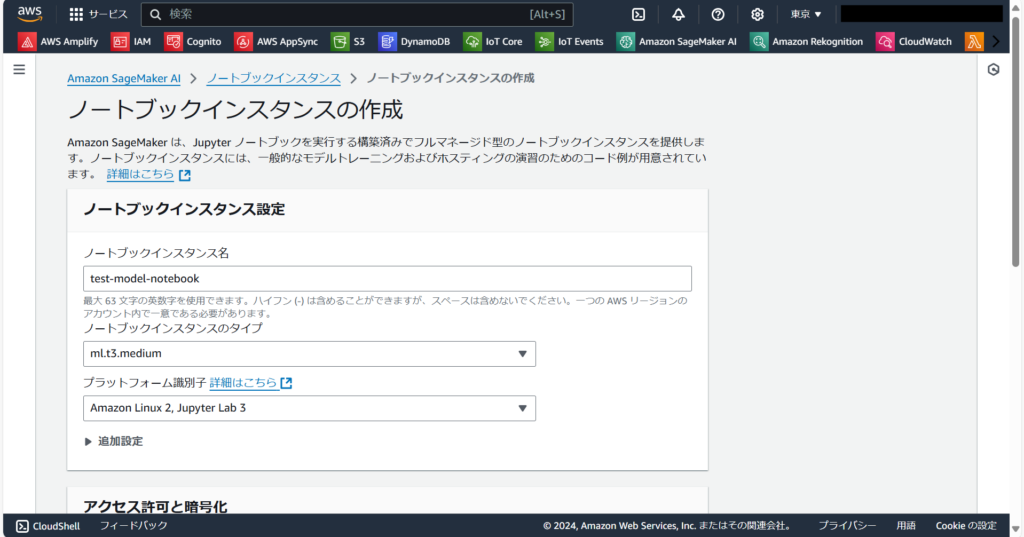Go to Amazon SageMaker AI breadcrumb

tap(123, 78)
